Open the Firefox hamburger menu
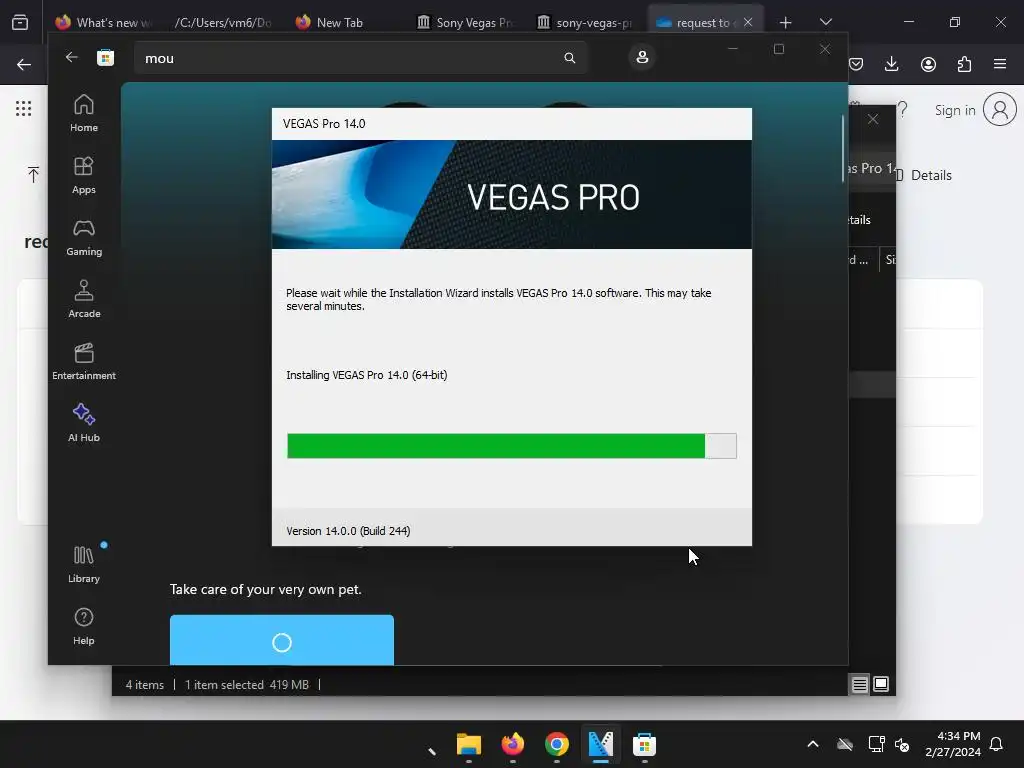Viewport: 1024px width, 768px height. 1000,64
